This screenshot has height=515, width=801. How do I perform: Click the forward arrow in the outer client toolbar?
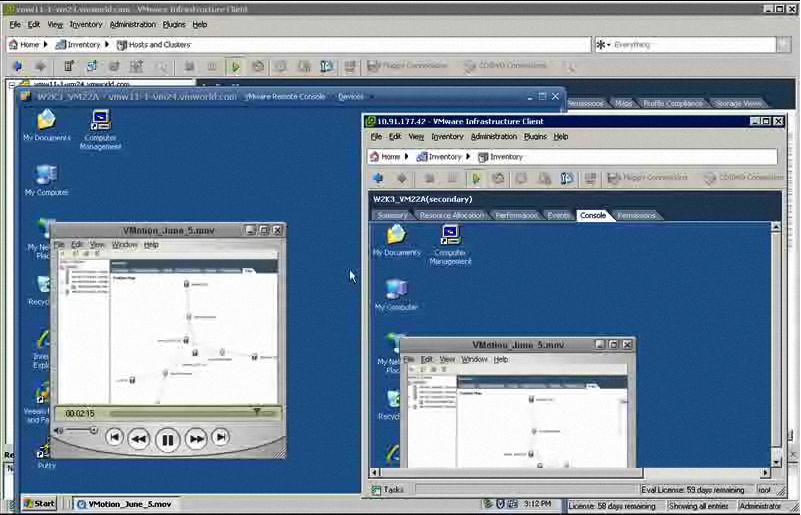pyautogui.click(x=40, y=66)
